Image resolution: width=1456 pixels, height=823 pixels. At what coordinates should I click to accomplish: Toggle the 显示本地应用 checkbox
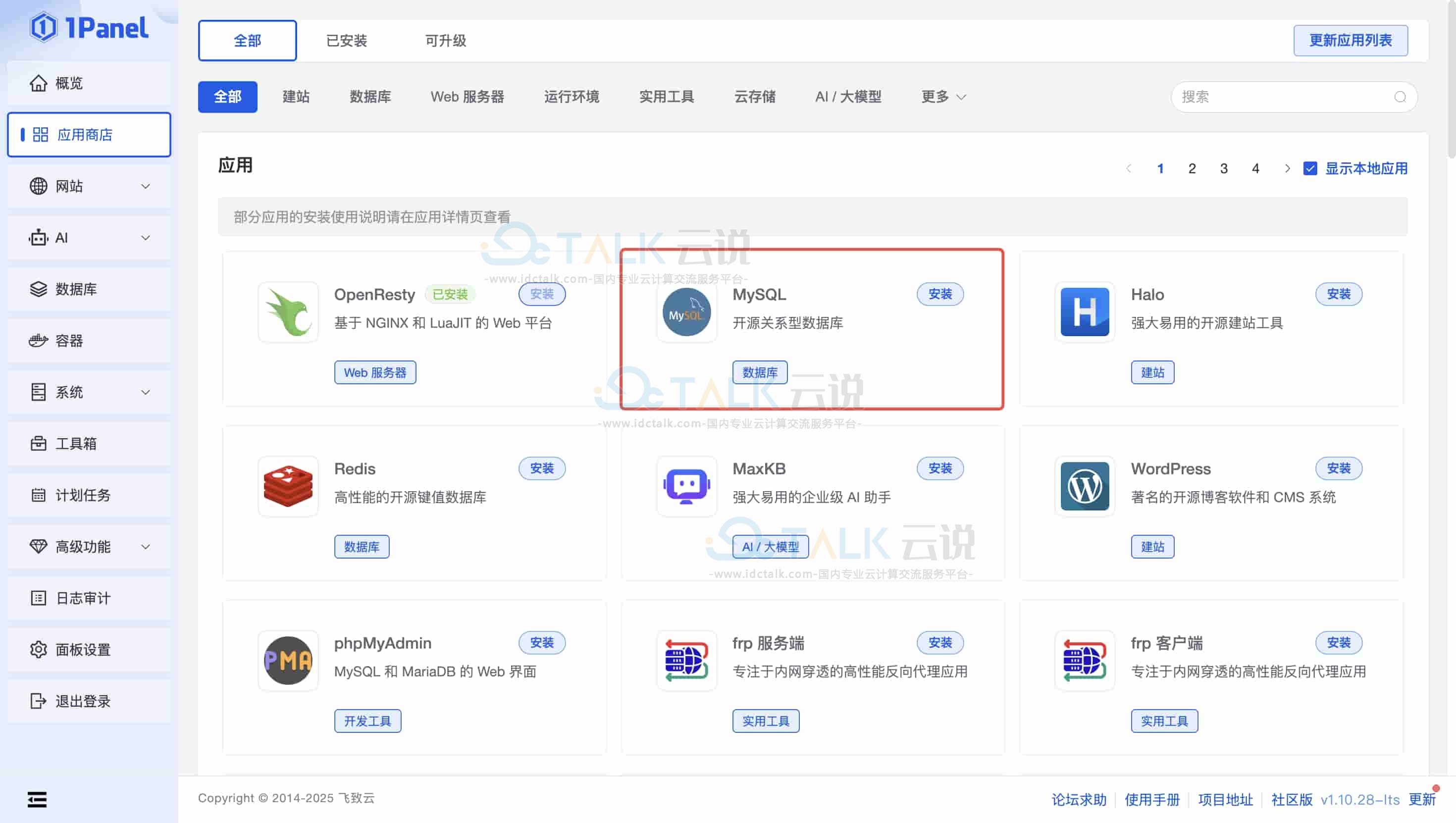(1310, 168)
